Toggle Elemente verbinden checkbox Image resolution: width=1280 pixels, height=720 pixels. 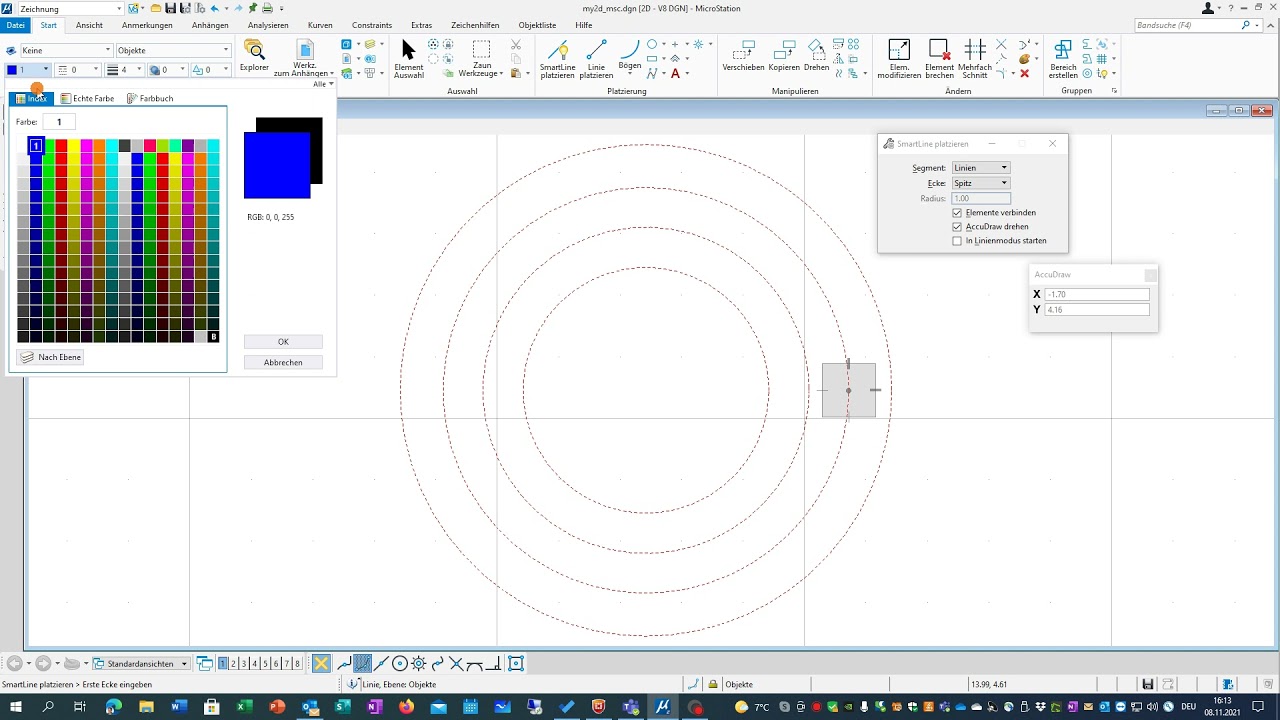957,213
